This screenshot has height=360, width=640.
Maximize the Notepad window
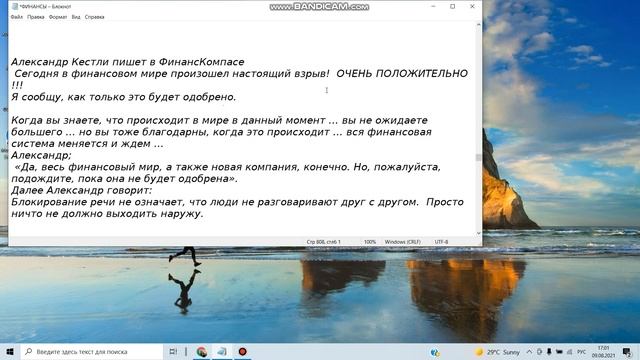tap(453, 7)
